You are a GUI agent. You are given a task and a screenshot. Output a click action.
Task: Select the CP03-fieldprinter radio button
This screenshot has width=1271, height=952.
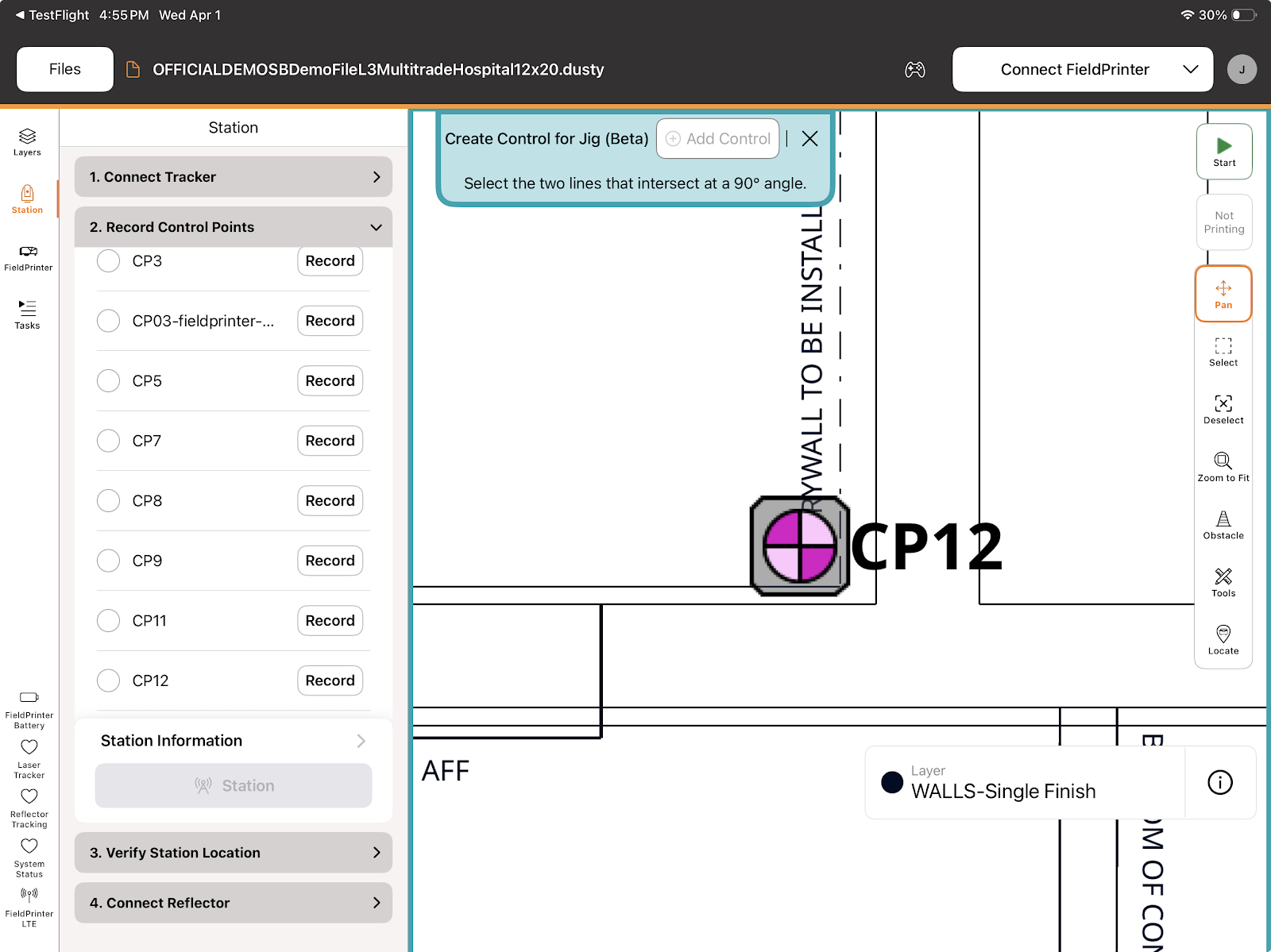click(x=108, y=321)
